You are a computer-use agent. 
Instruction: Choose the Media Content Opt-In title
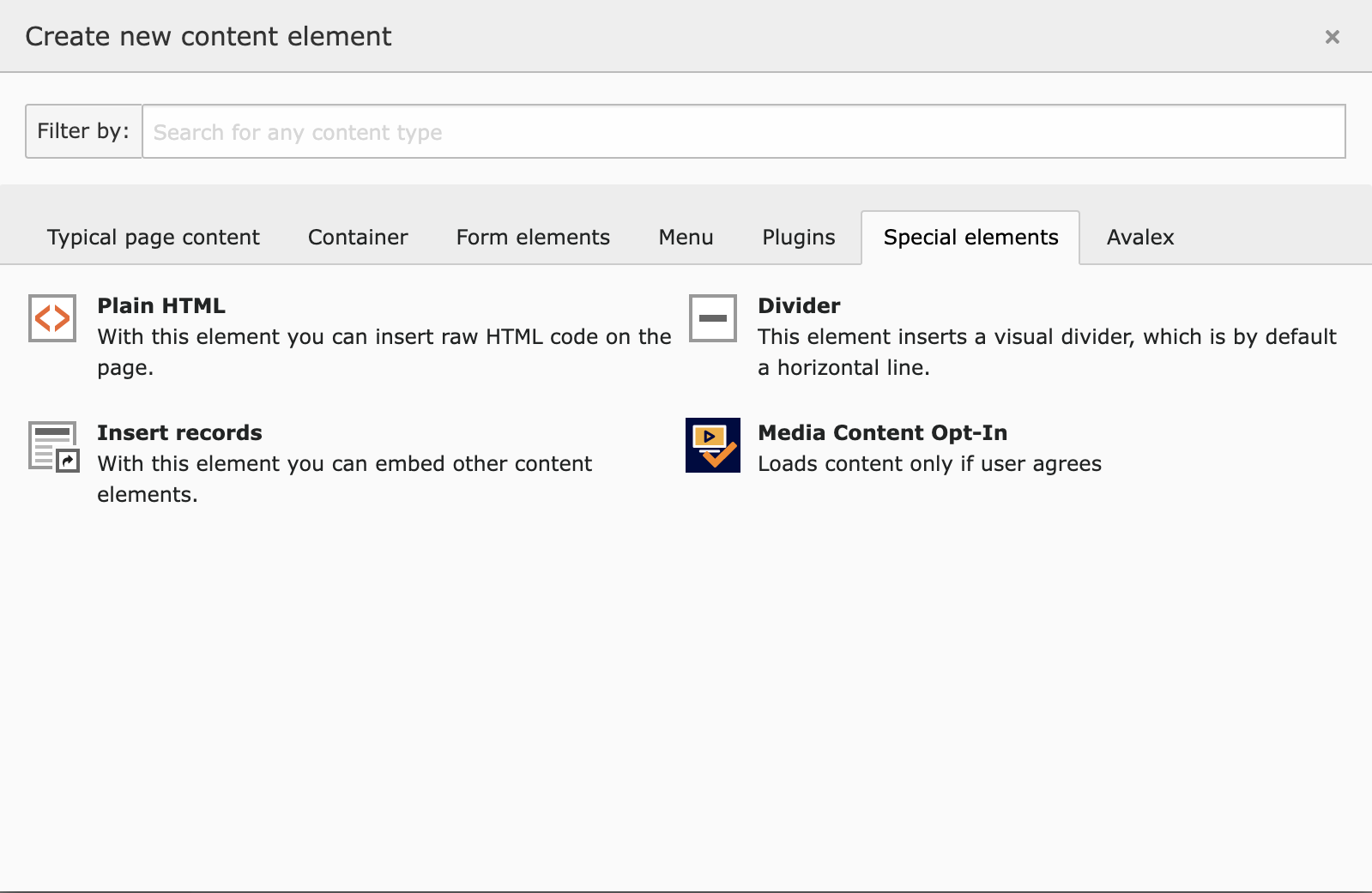(x=882, y=433)
